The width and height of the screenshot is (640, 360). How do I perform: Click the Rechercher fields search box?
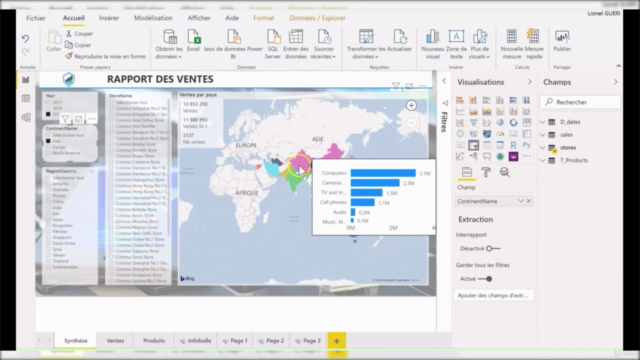pyautogui.click(x=580, y=102)
